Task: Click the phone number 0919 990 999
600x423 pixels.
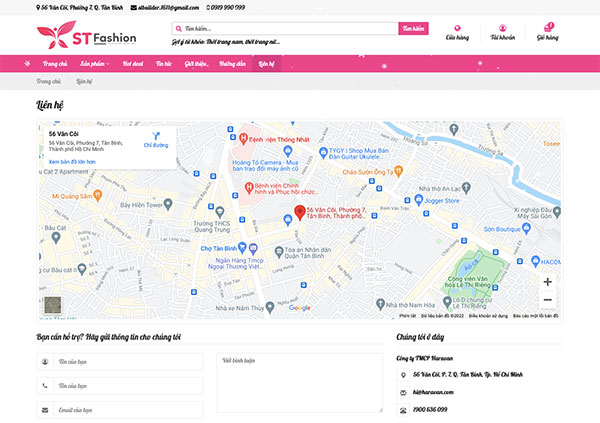Action: tap(228, 7)
